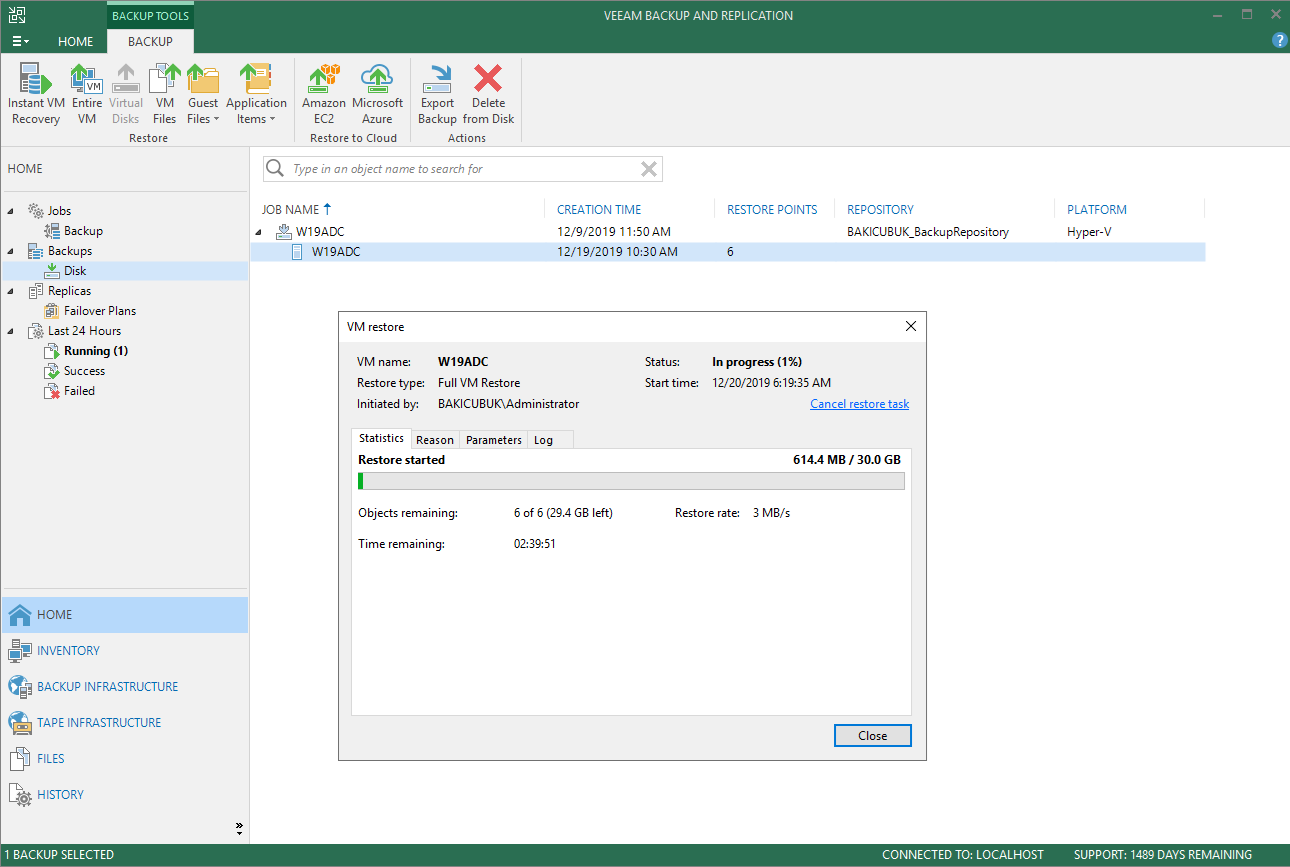This screenshot has height=867, width=1290.
Task: Open VM Files restore
Action: tap(164, 94)
